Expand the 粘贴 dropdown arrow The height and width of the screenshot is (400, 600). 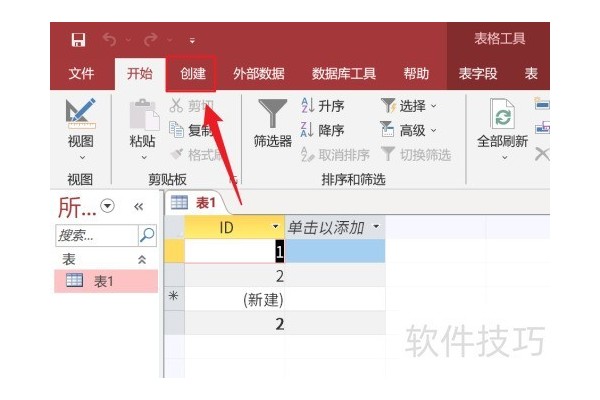point(144,157)
